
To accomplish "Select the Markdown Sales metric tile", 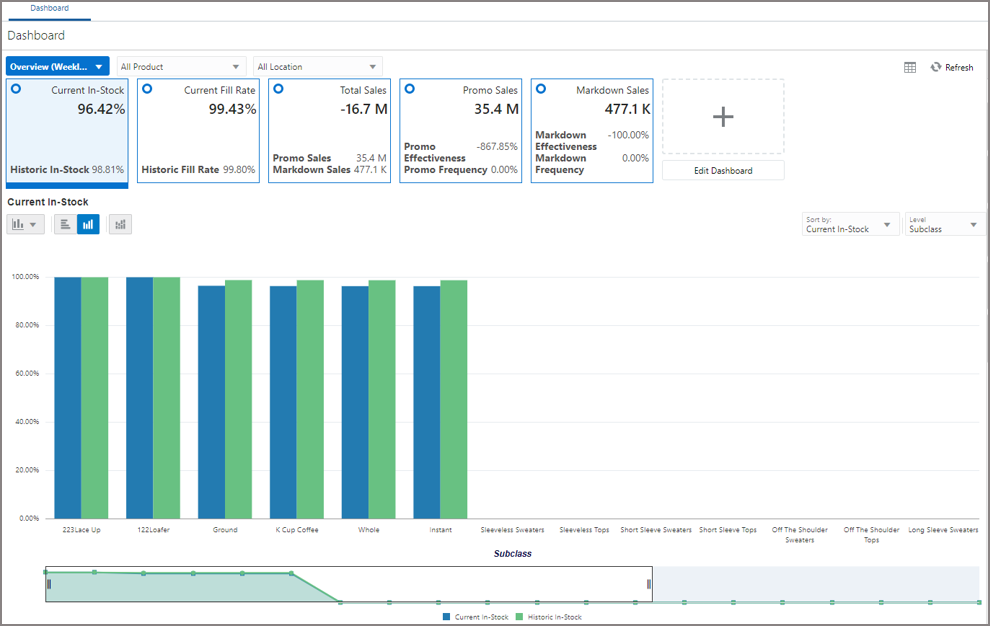I will (592, 130).
